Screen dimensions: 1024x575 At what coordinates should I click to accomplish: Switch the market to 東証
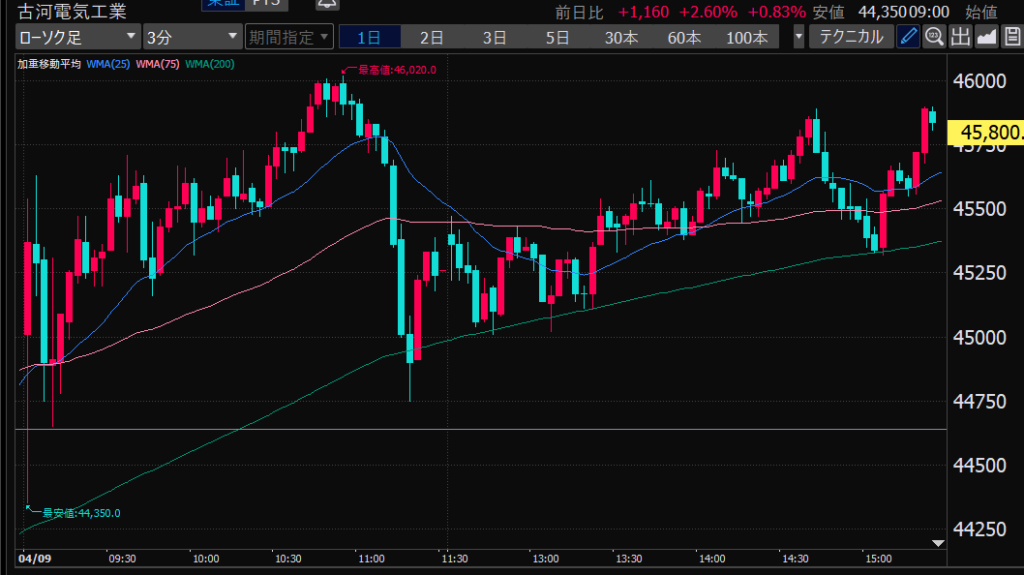coord(222,4)
